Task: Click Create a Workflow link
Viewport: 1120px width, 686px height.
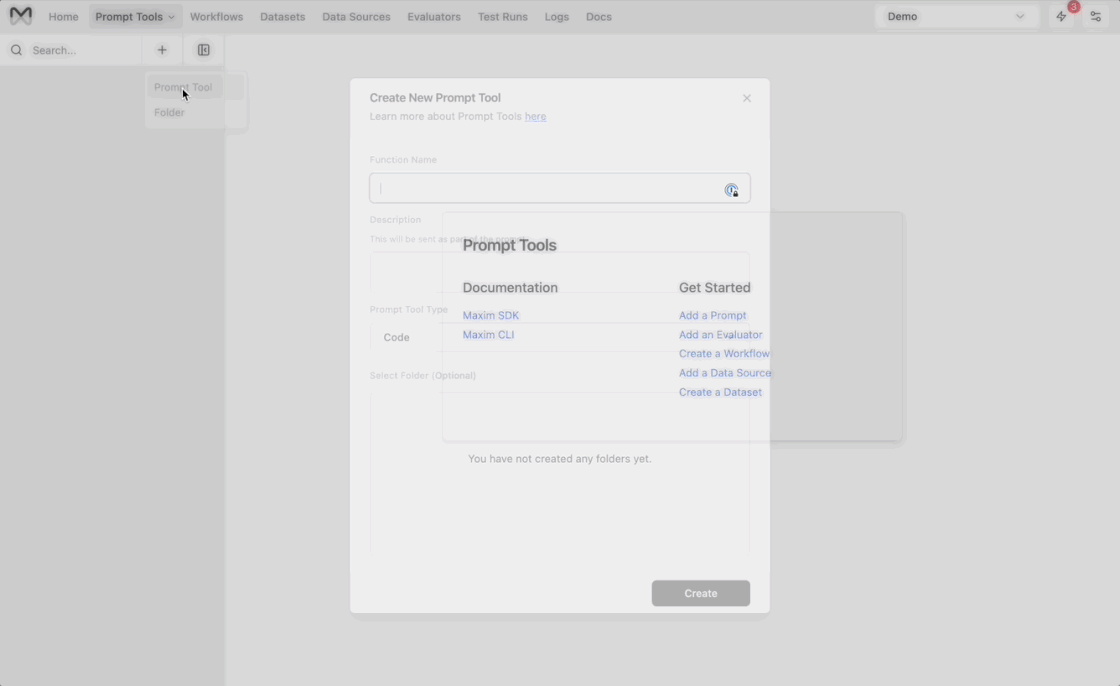Action: point(724,354)
